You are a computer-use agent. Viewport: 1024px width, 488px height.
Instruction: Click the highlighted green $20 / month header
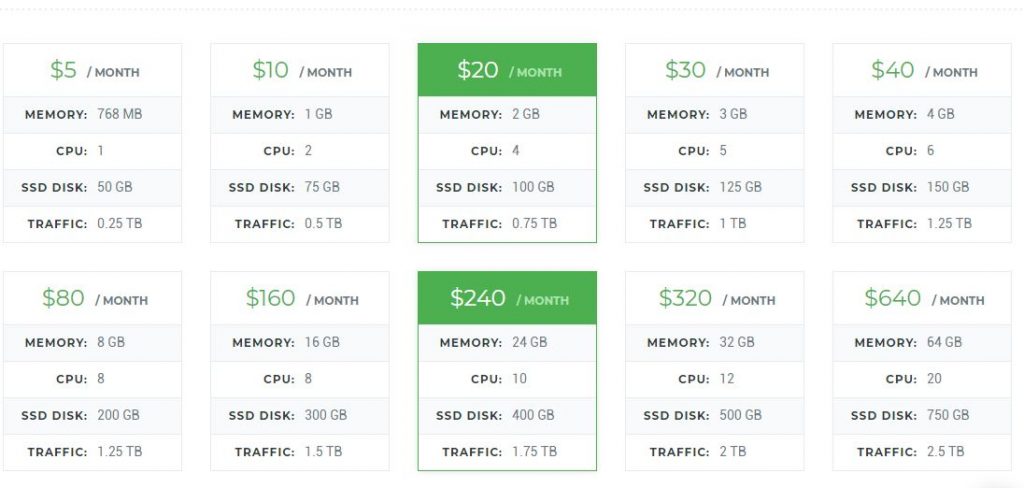[507, 71]
